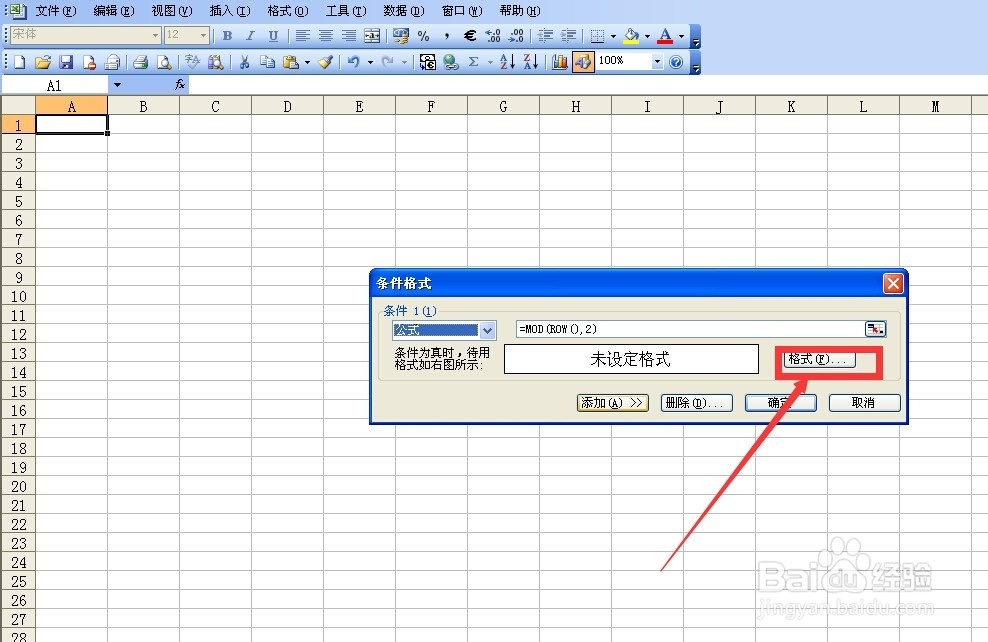The width and height of the screenshot is (988, 642).
Task: Open print preview
Action: click(164, 62)
